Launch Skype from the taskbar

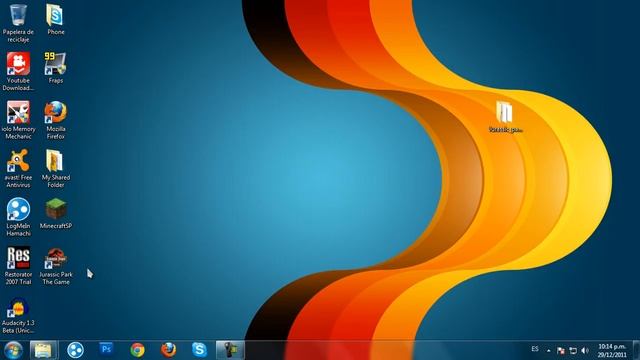[199, 350]
